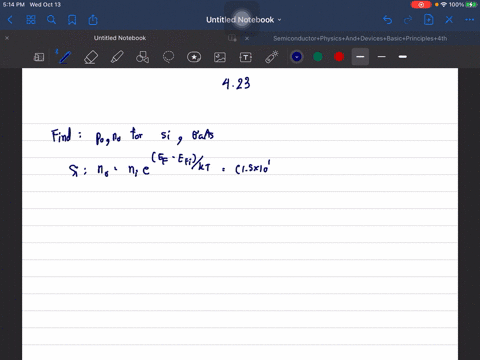This screenshot has width=480, height=360.
Task: Select the thick third stroke thickness
Action: [403, 57]
